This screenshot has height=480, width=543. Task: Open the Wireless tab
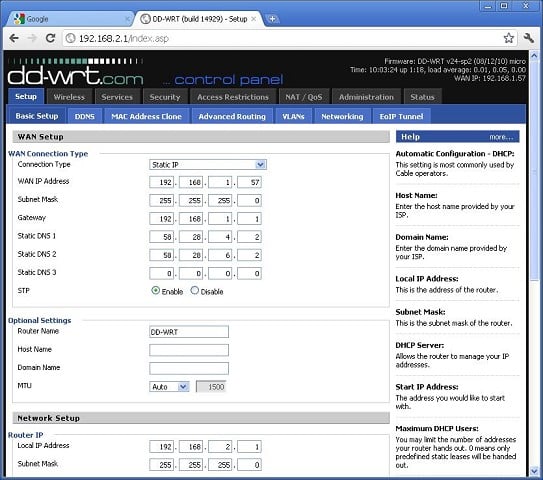pyautogui.click(x=69, y=97)
